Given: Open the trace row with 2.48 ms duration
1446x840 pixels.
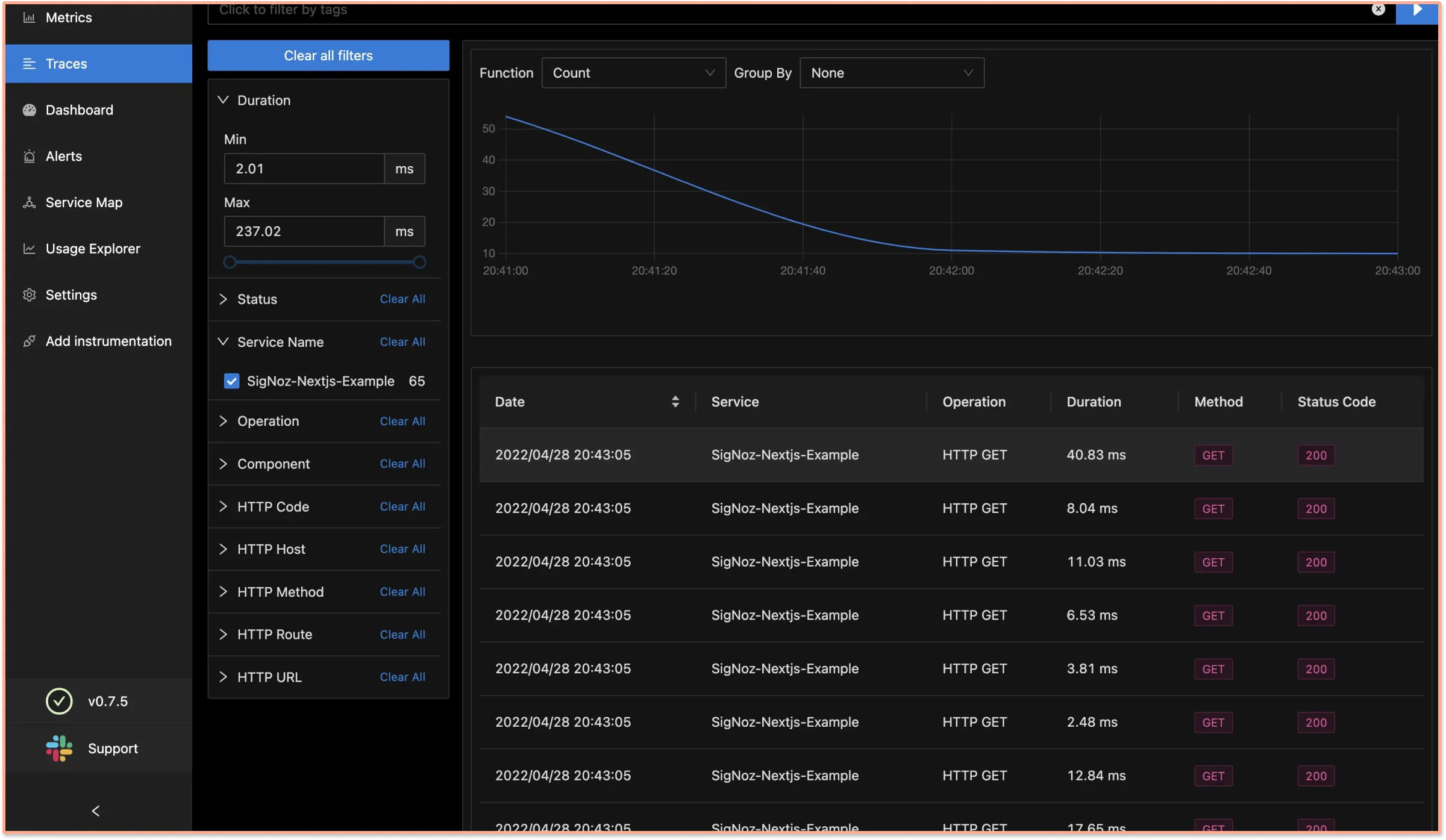Looking at the screenshot, I should click(951, 723).
